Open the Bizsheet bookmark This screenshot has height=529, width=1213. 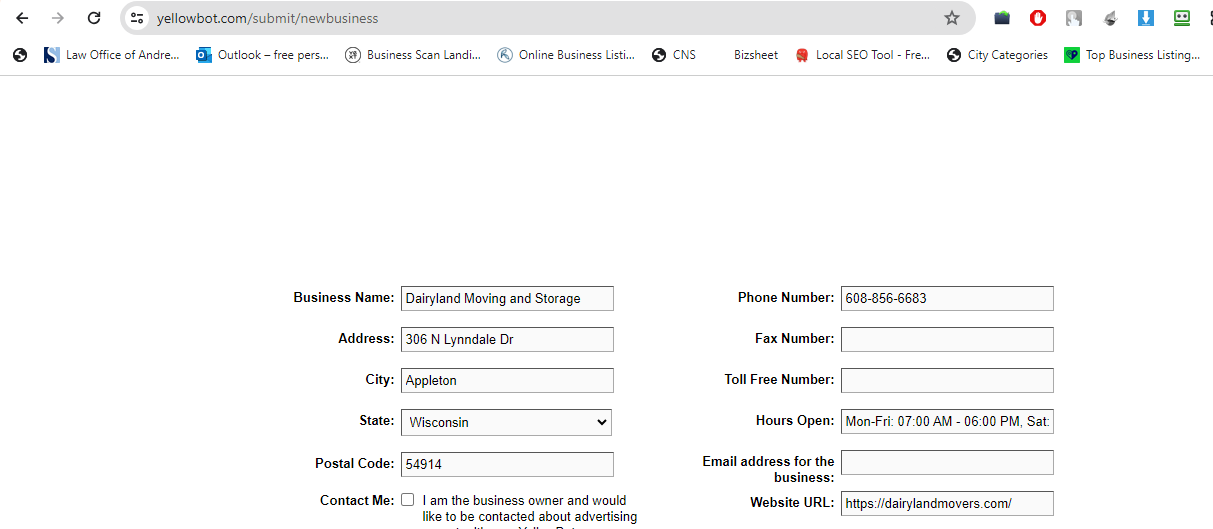[x=755, y=55]
